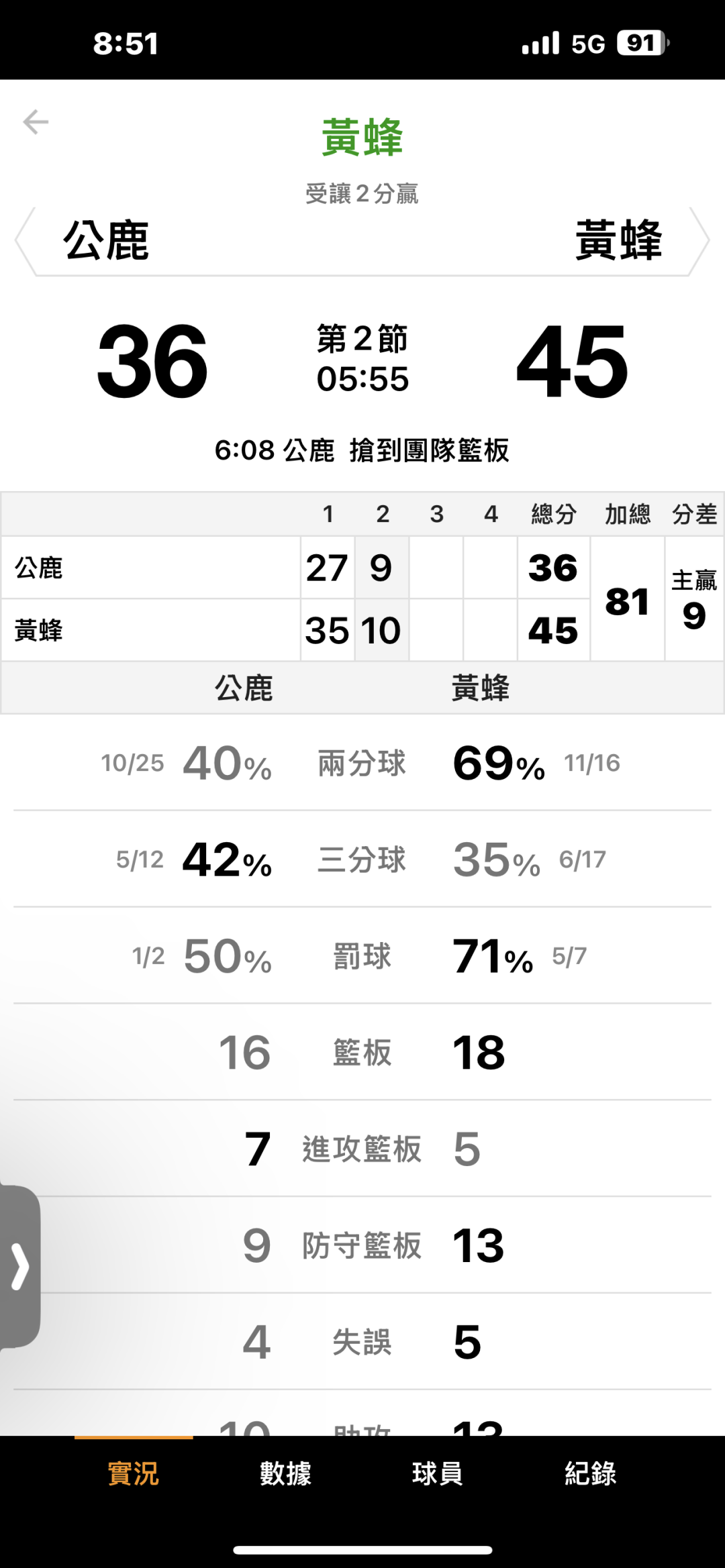Expand the side drawer handle chevron
The width and height of the screenshot is (725, 1568).
(x=20, y=1267)
